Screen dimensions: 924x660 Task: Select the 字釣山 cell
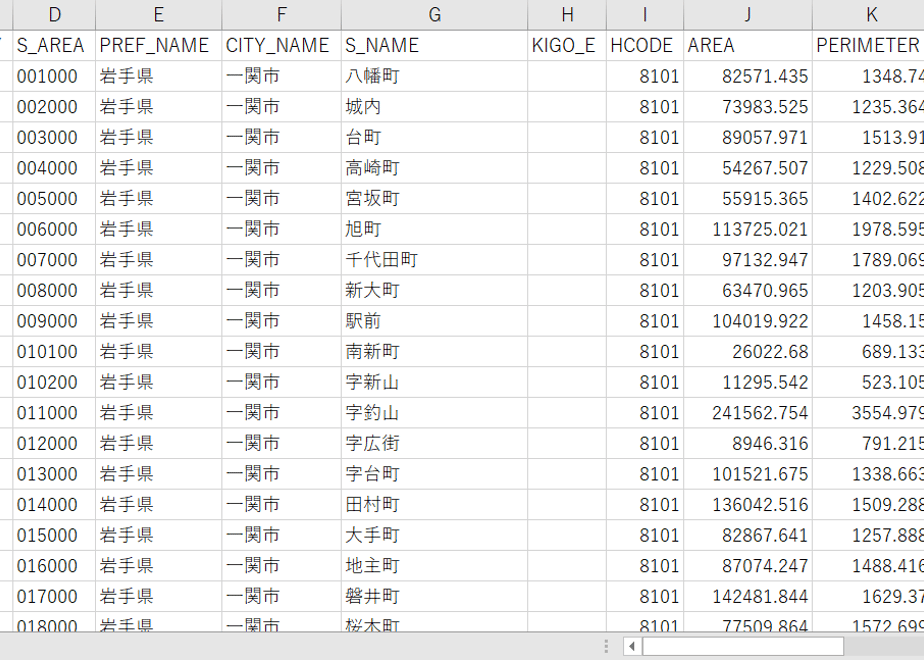pos(435,413)
